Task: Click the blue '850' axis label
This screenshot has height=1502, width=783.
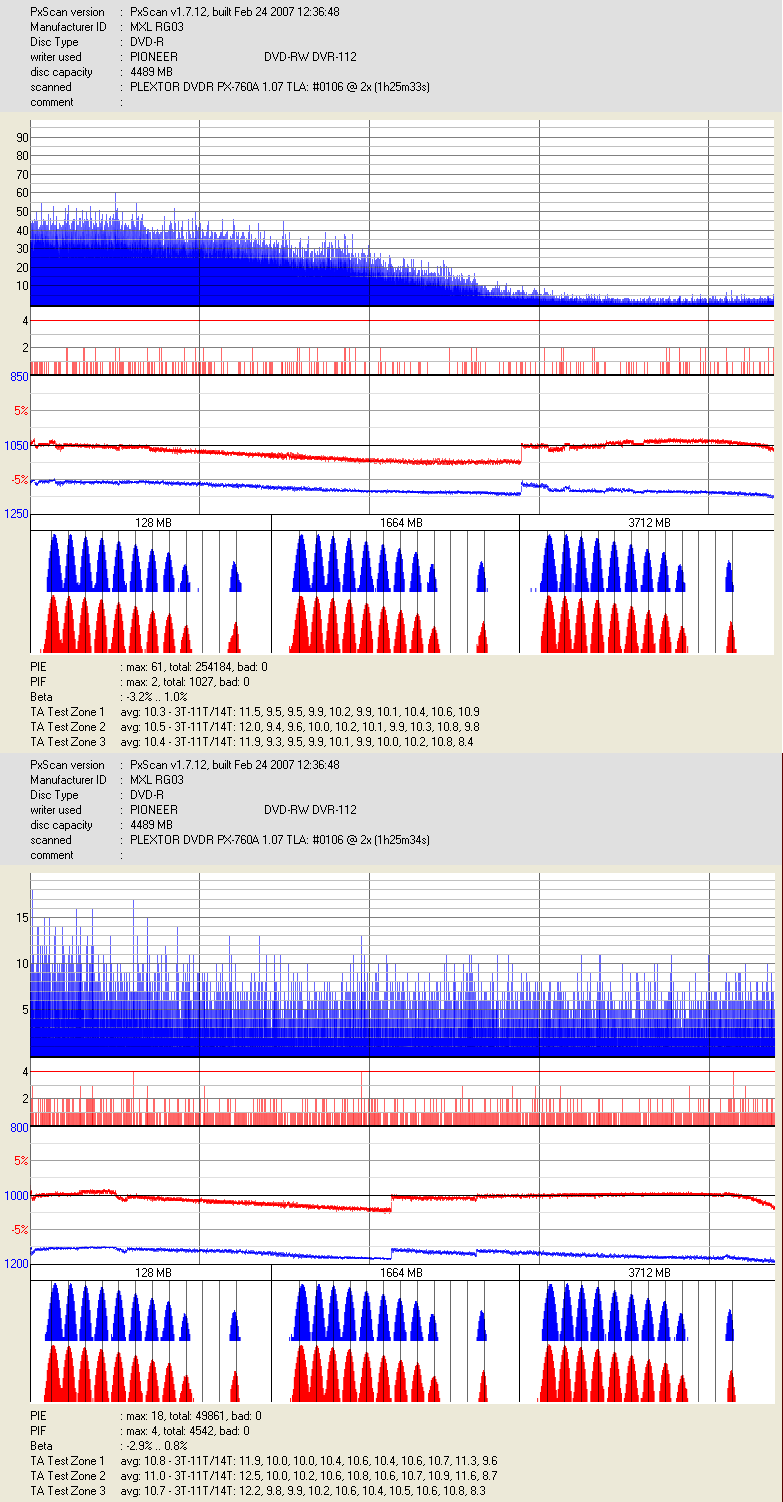Action: (18, 376)
